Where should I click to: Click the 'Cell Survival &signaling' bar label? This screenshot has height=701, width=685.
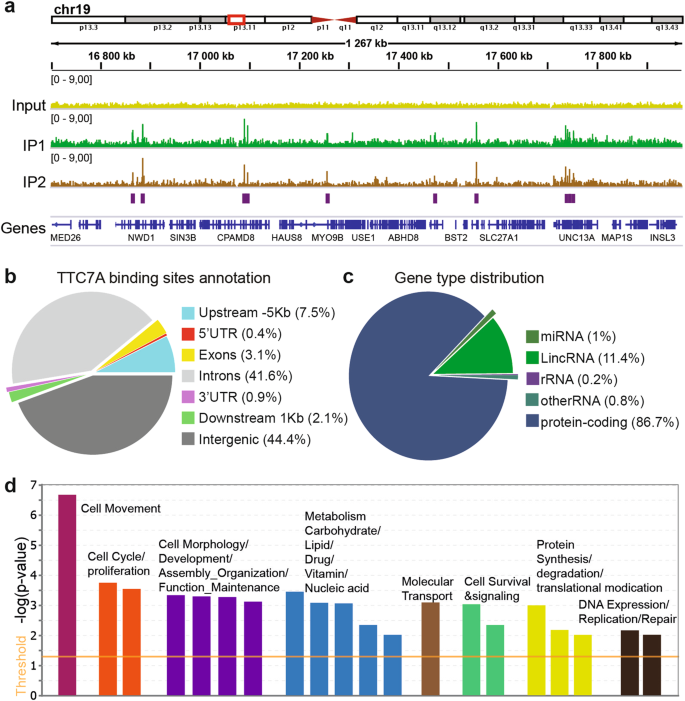497,589
